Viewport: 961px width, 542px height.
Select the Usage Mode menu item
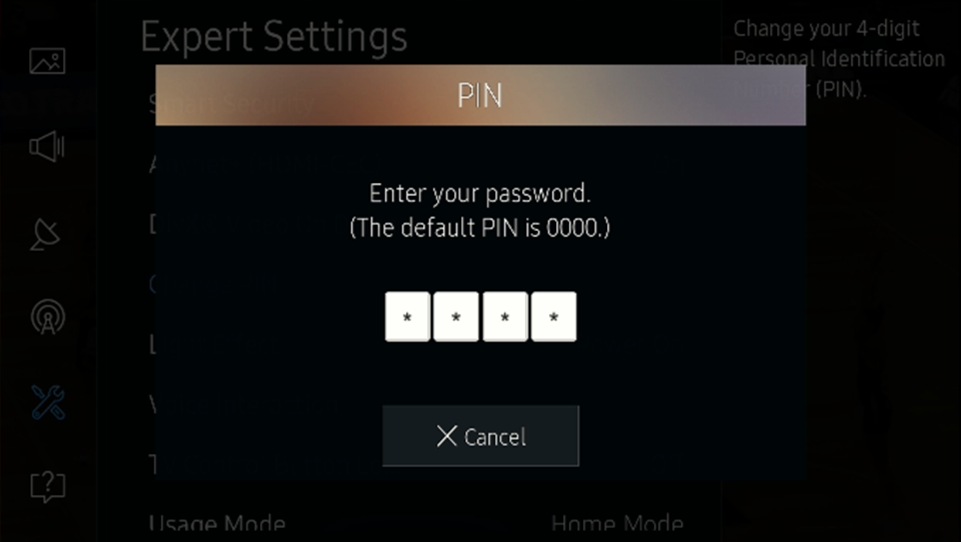pos(217,525)
